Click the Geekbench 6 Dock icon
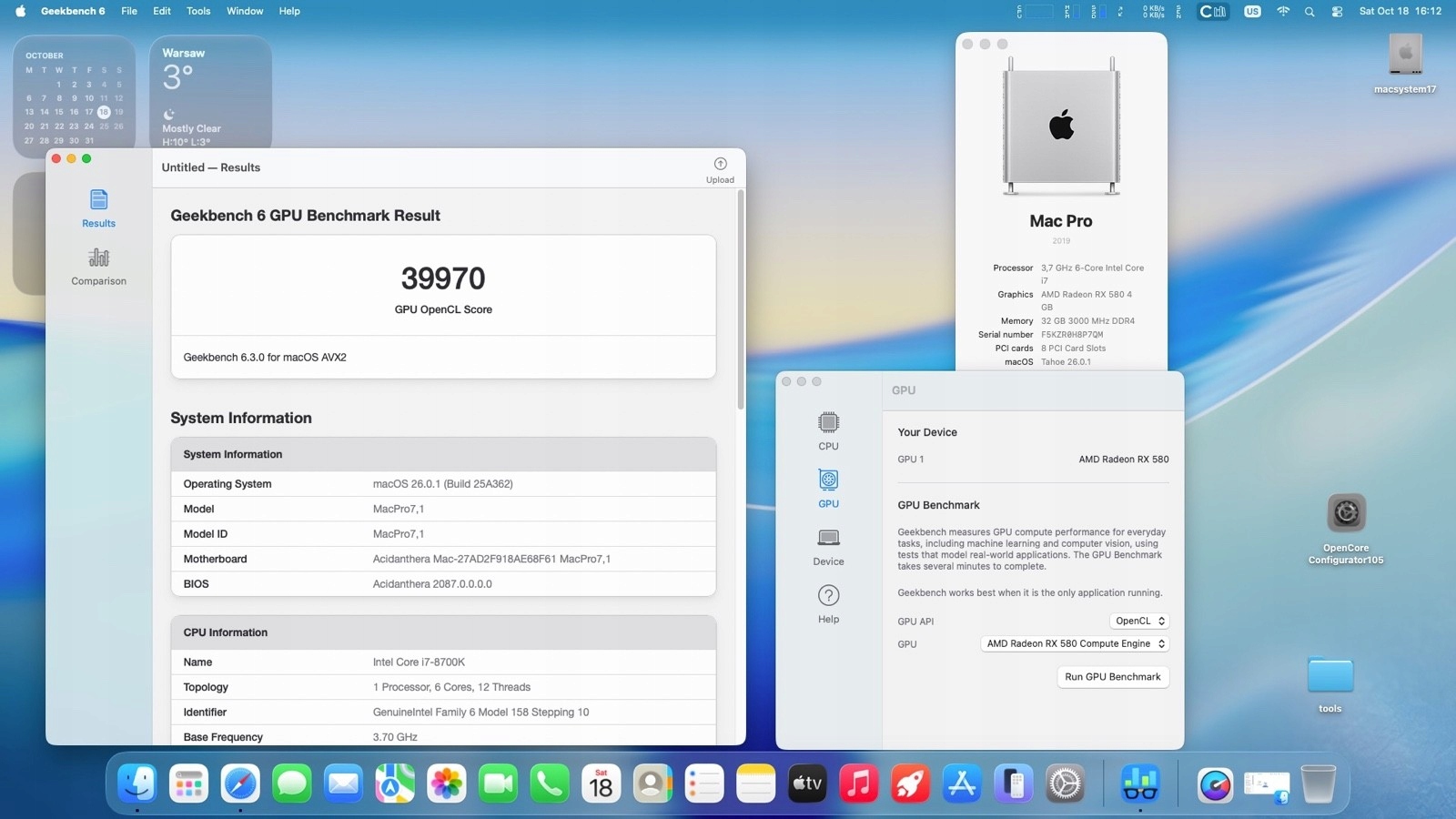 1140,784
